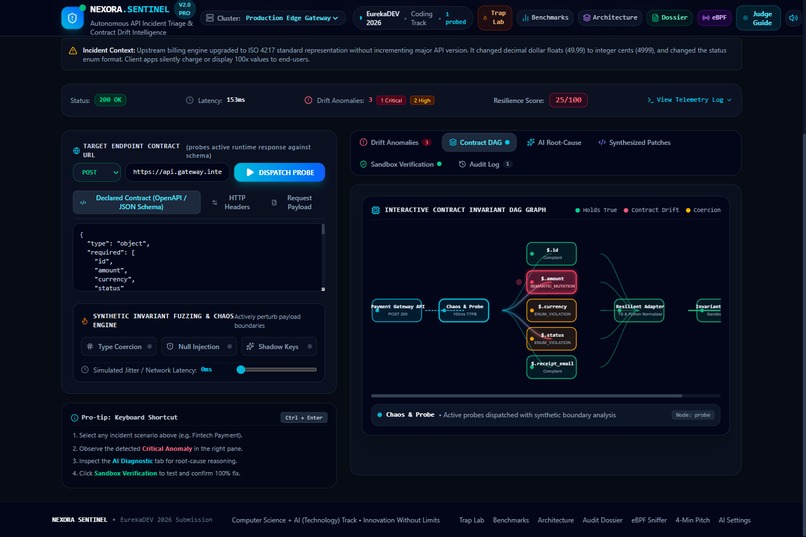Image resolution: width=806 pixels, height=537 pixels.
Task: Click the DAG graph chip icon in its header
Action: coord(376,210)
